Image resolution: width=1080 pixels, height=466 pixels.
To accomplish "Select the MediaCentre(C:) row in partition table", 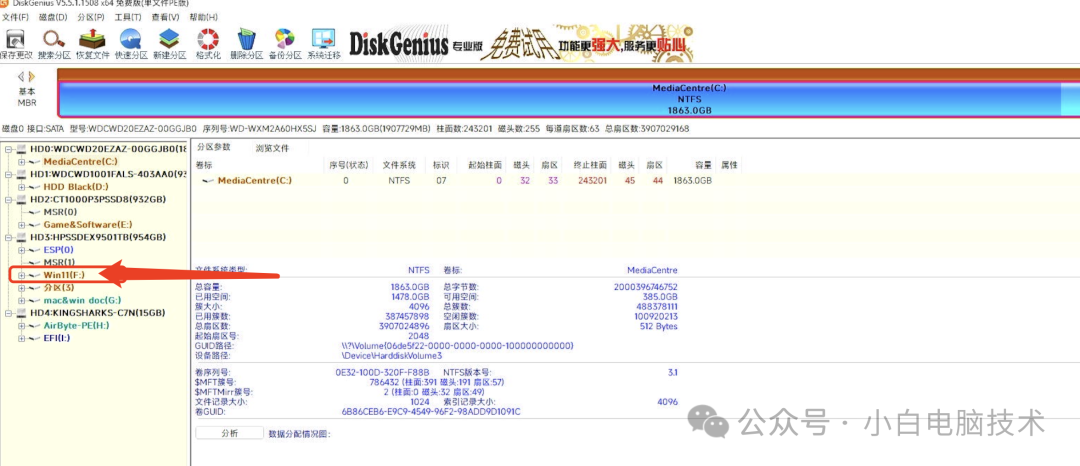I will coord(468,181).
